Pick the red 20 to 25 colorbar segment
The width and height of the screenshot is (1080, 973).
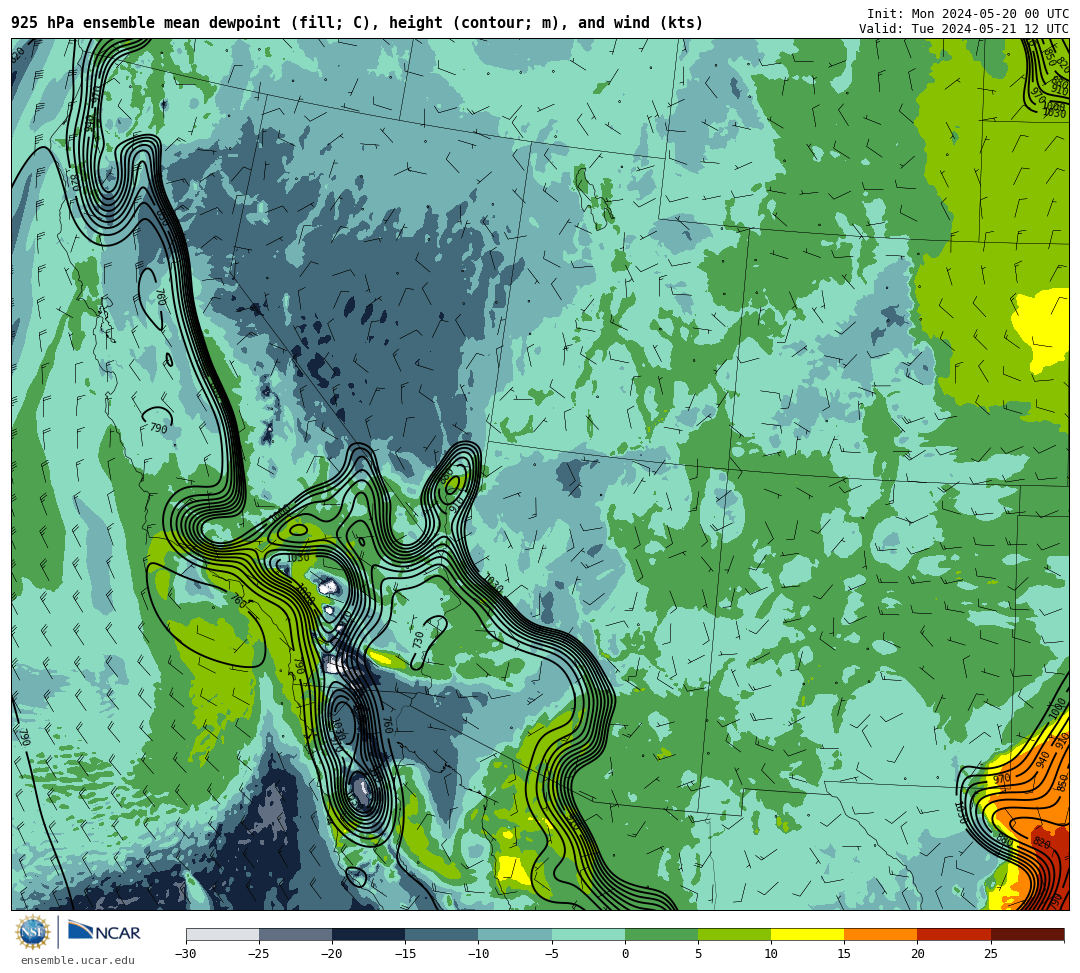pyautogui.click(x=954, y=934)
